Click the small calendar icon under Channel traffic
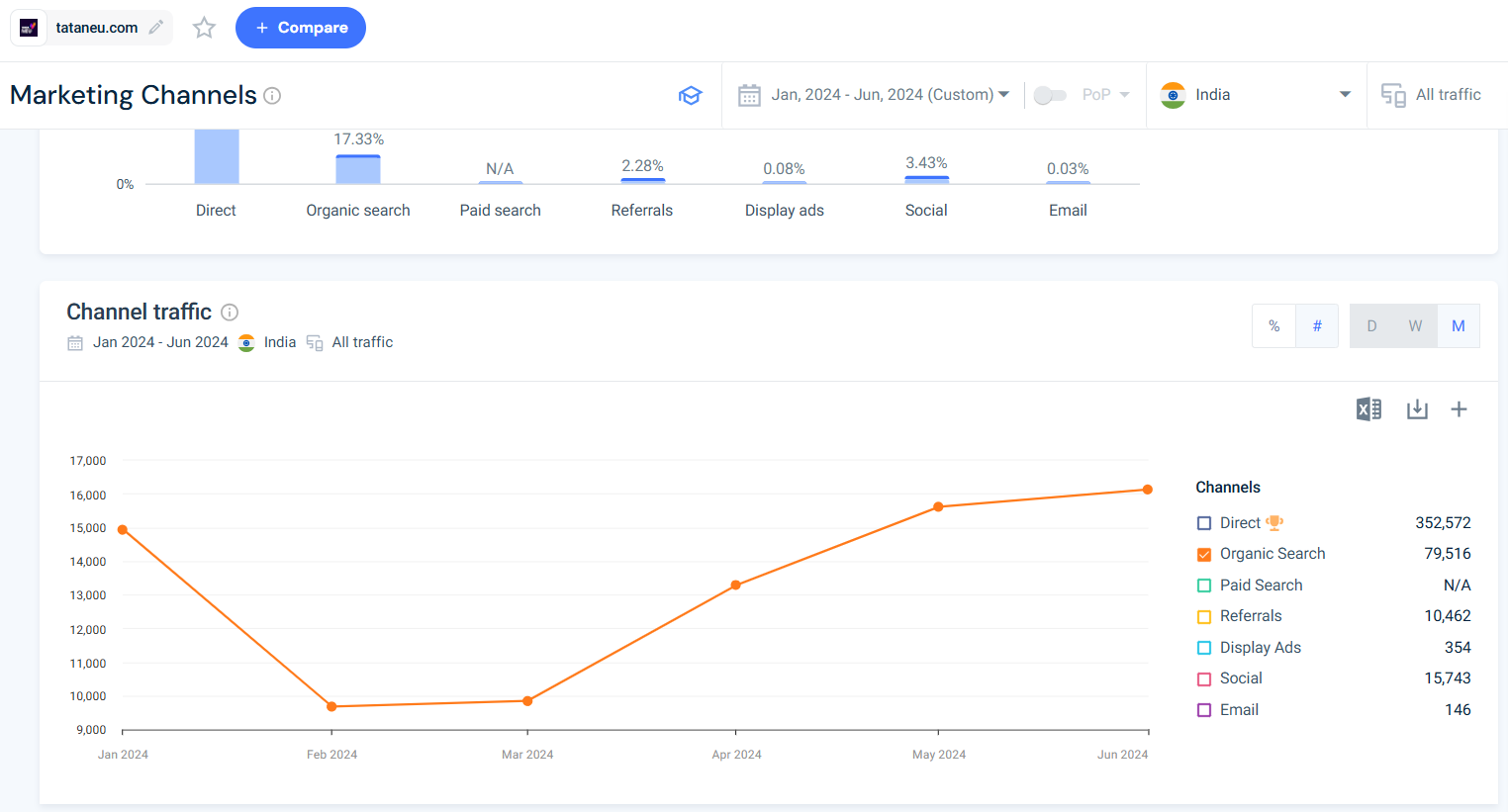The height and width of the screenshot is (812, 1508). (75, 343)
